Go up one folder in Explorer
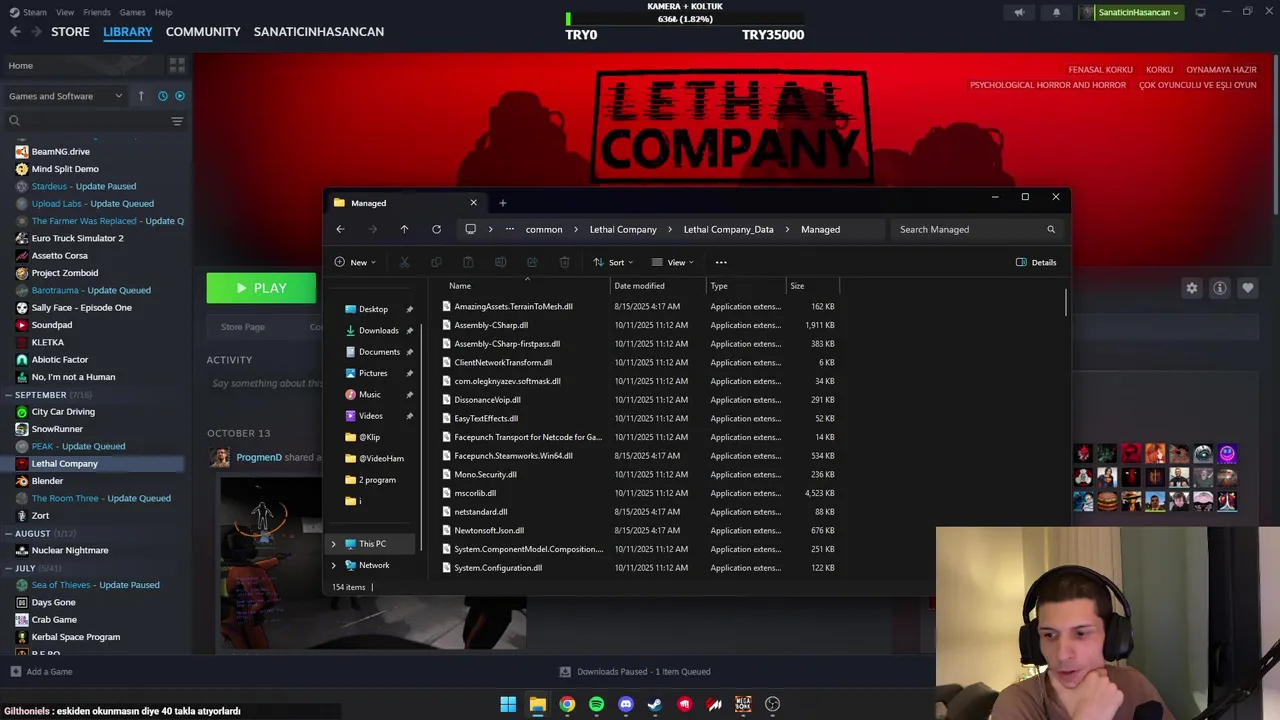 (x=404, y=229)
